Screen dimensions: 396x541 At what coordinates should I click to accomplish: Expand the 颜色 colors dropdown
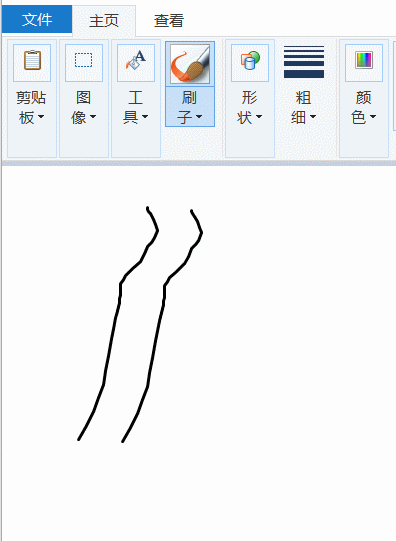[364, 107]
